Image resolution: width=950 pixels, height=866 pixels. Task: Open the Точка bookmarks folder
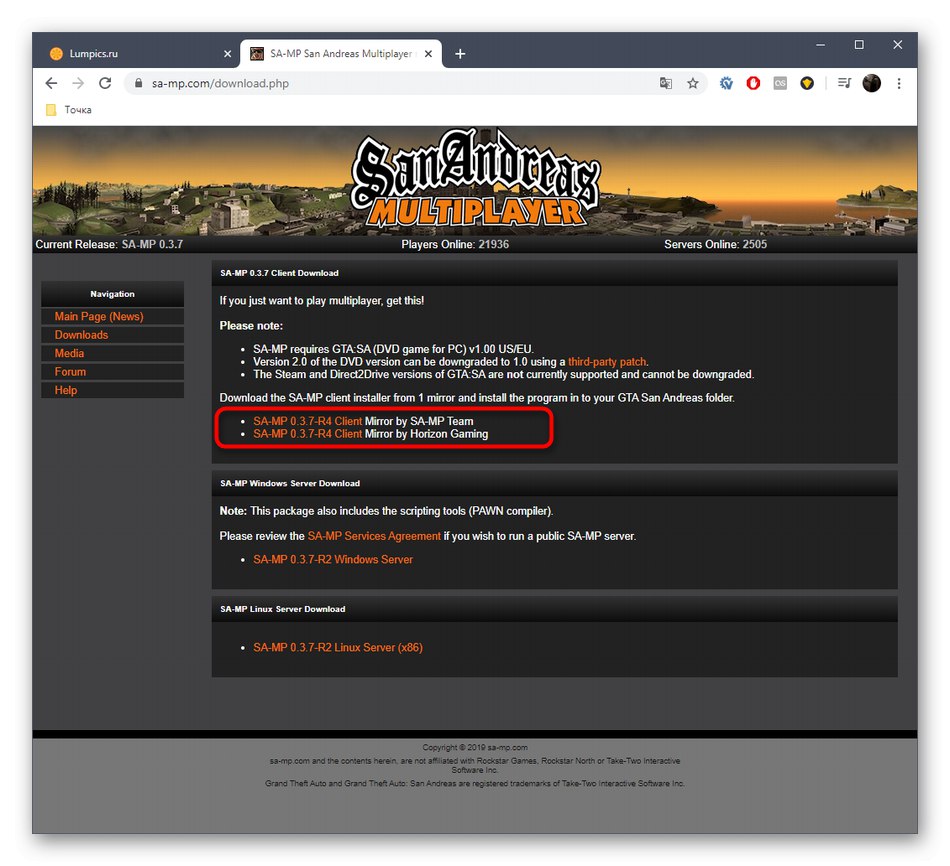(68, 110)
